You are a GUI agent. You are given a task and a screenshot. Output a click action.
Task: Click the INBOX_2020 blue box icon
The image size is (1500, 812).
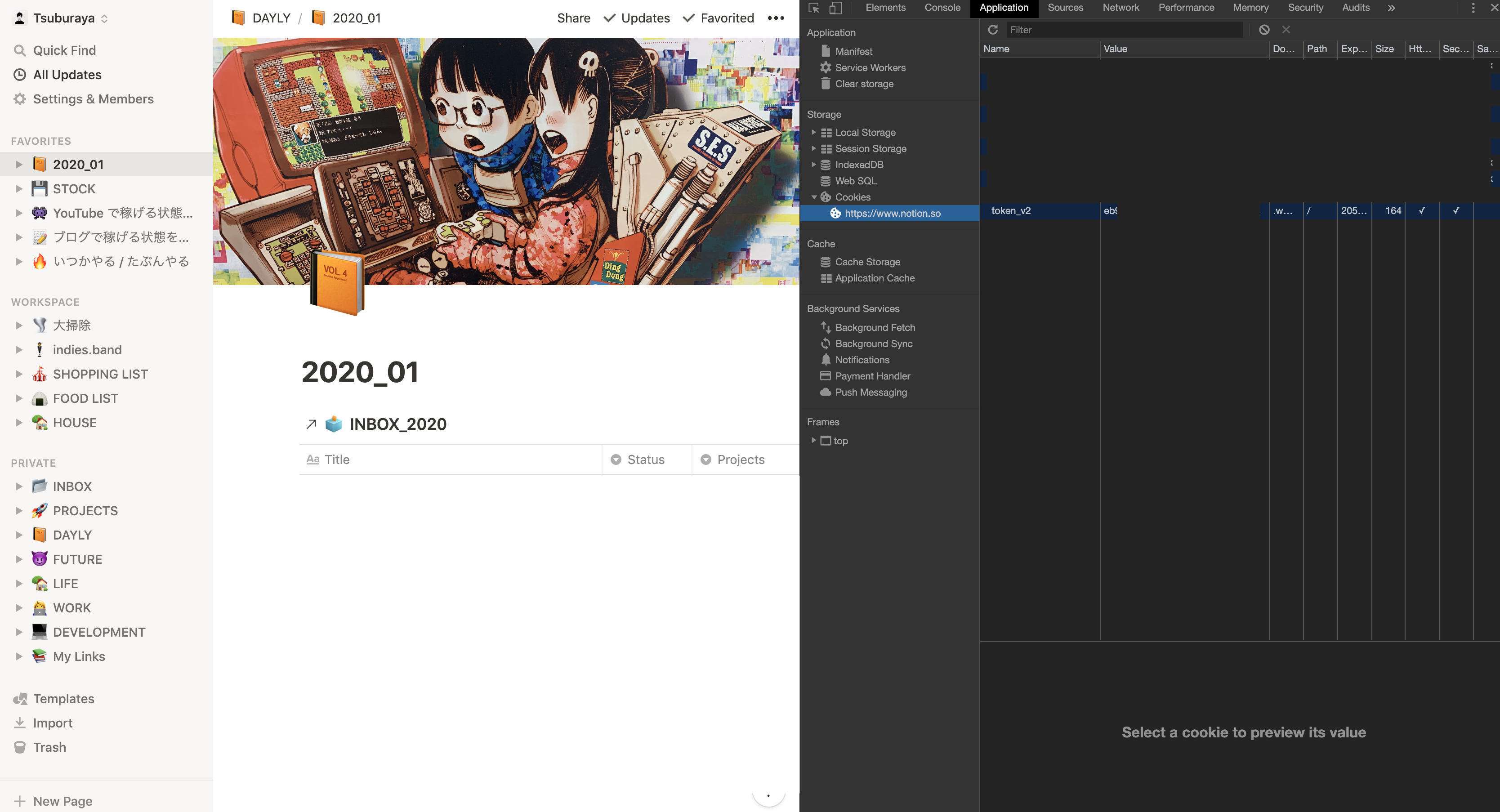[334, 424]
